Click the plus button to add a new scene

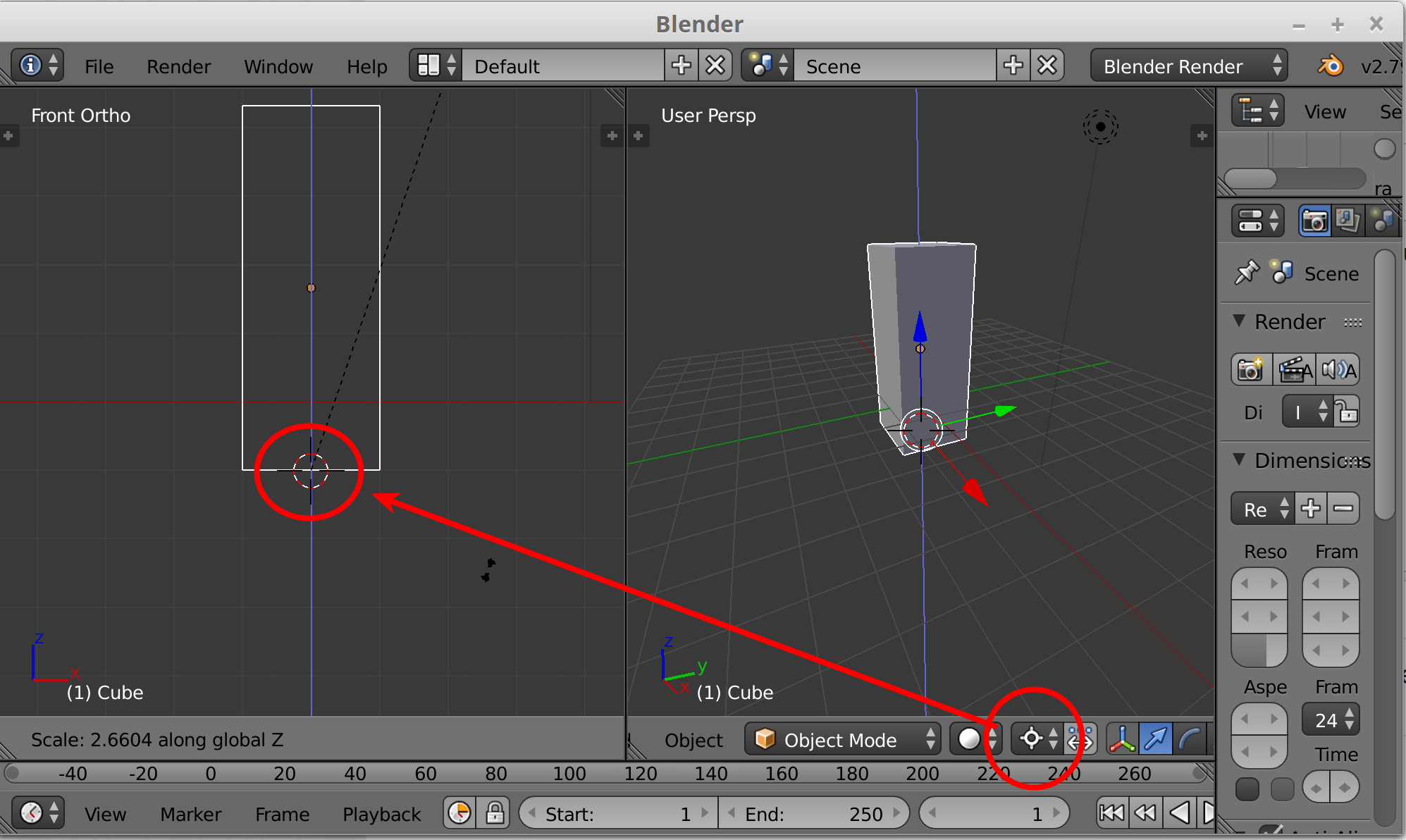pos(1013,65)
